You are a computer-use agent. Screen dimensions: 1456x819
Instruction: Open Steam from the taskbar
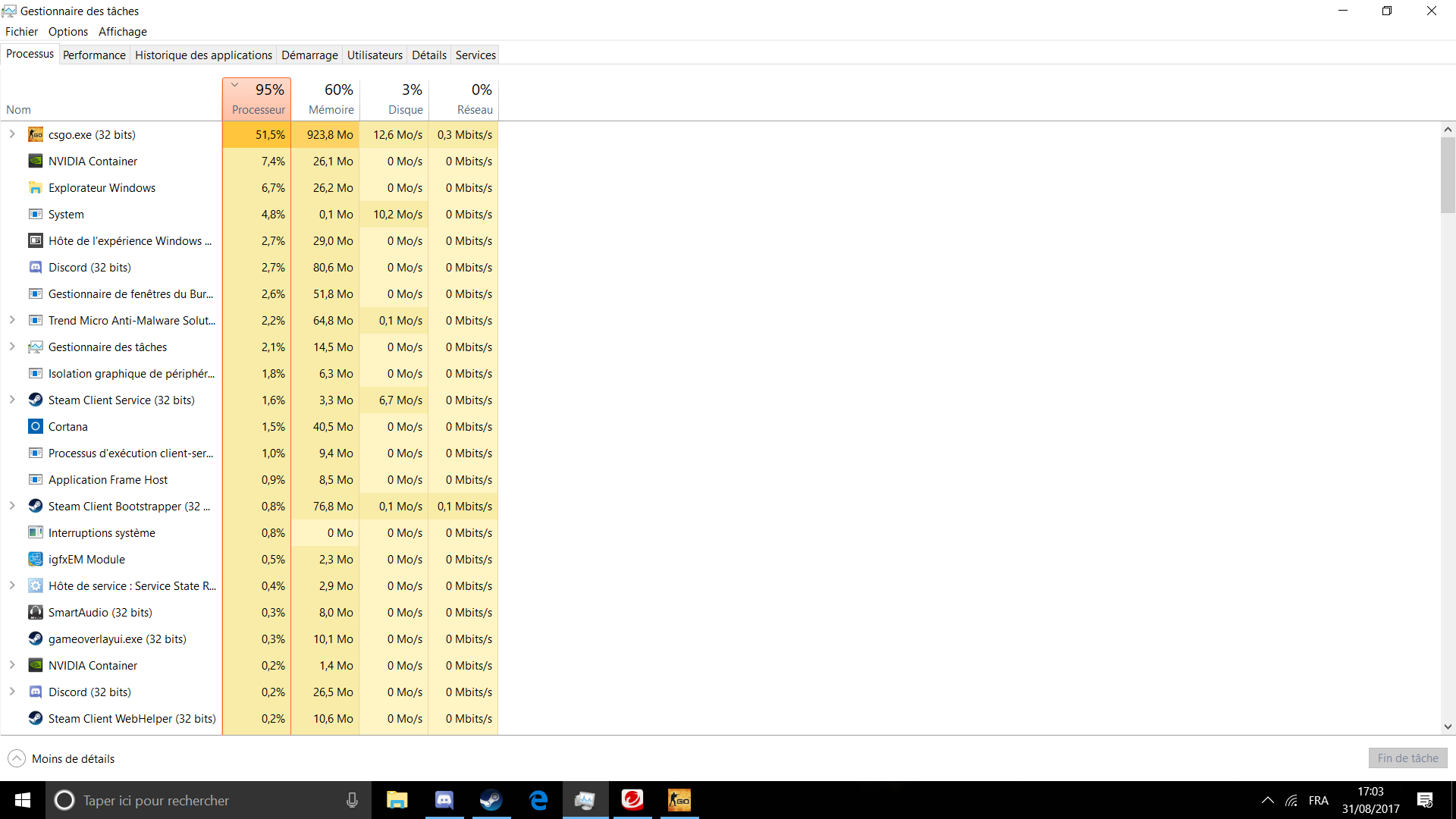[x=491, y=800]
